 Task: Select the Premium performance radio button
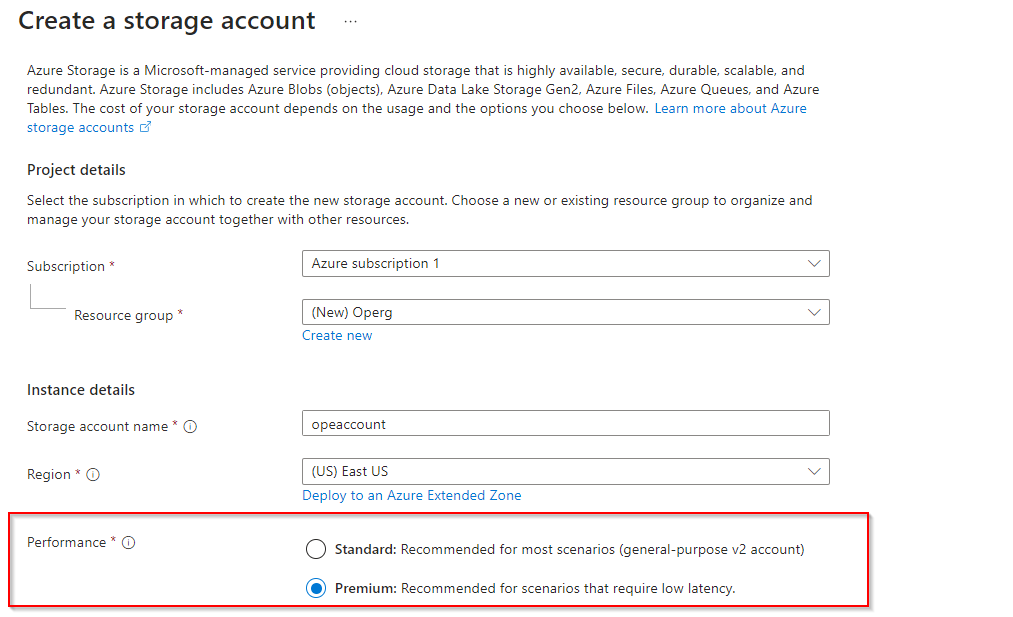tap(316, 588)
